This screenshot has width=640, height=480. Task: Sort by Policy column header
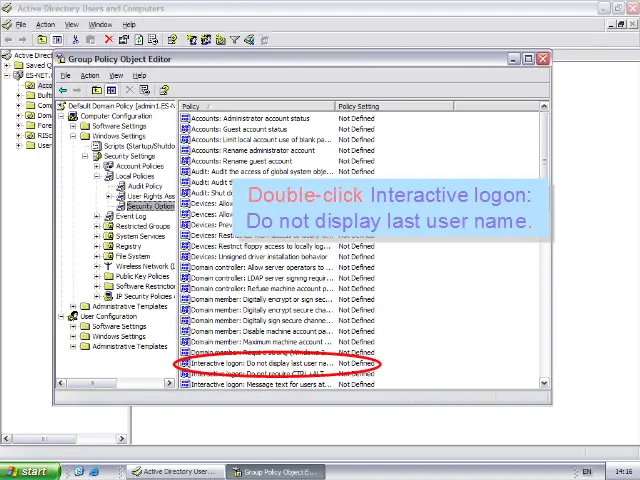pyautogui.click(x=257, y=106)
